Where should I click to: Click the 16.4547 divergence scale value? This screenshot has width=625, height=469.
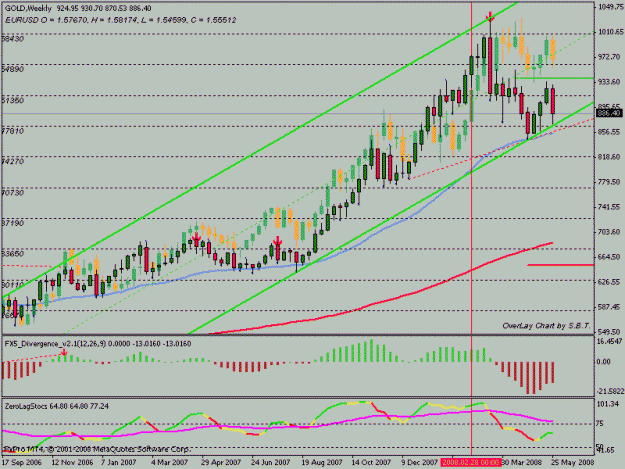610,341
